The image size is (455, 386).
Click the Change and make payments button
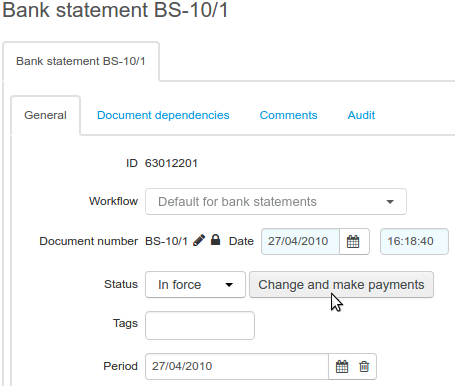[x=341, y=285]
